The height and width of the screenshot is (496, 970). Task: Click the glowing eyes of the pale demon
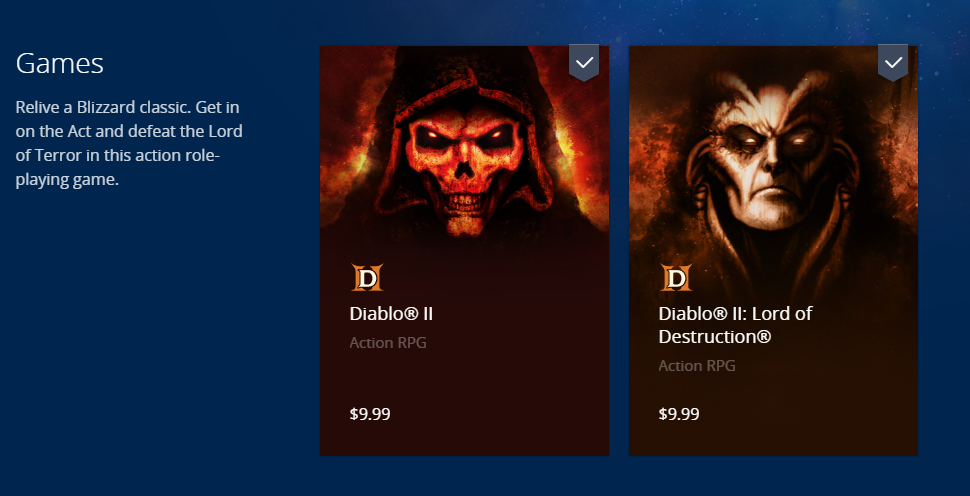coord(773,141)
